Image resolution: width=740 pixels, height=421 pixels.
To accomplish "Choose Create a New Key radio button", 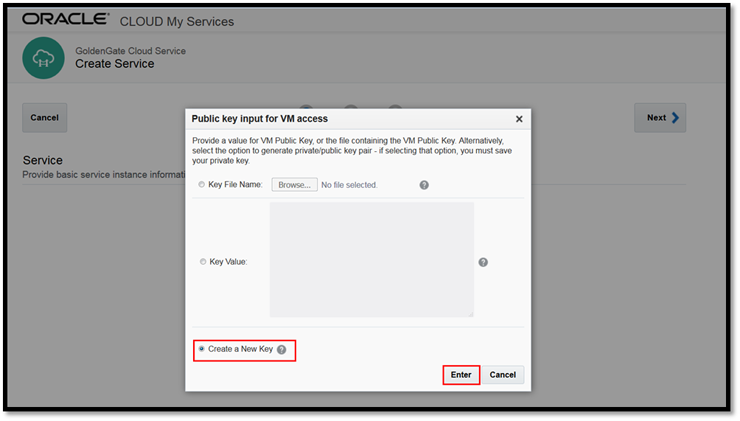I will pos(202,349).
